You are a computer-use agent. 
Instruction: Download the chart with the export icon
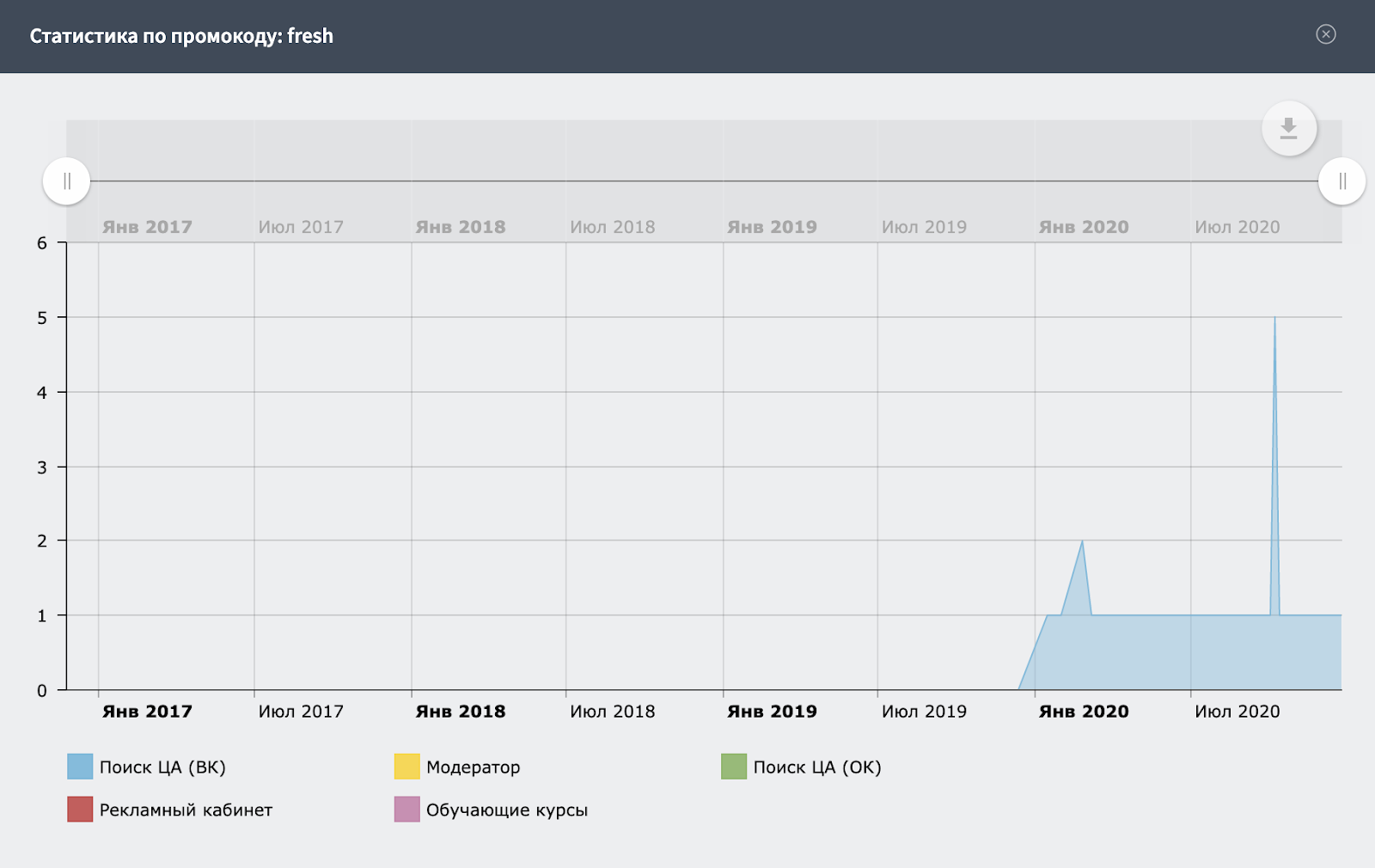(1288, 129)
